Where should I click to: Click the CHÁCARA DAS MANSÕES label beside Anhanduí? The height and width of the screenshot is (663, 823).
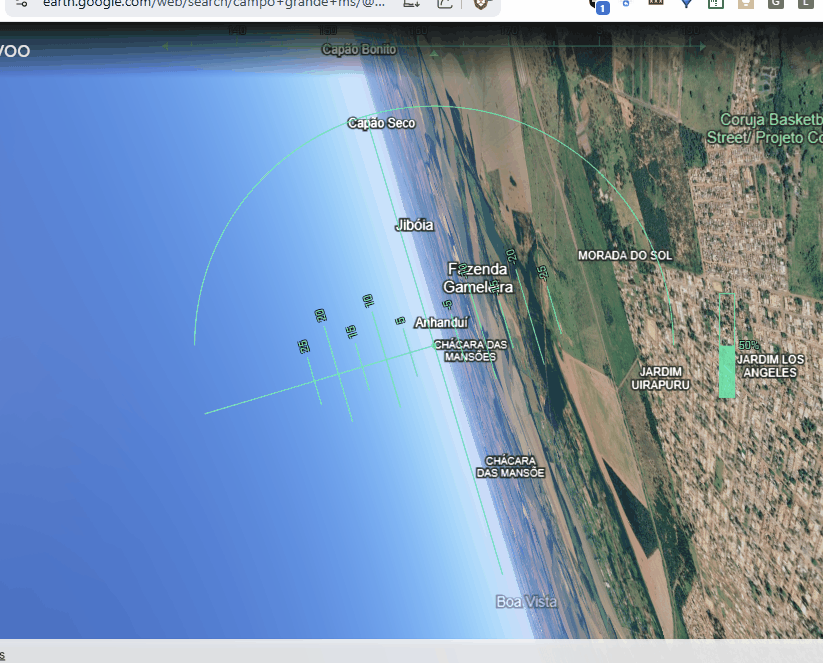click(x=471, y=351)
